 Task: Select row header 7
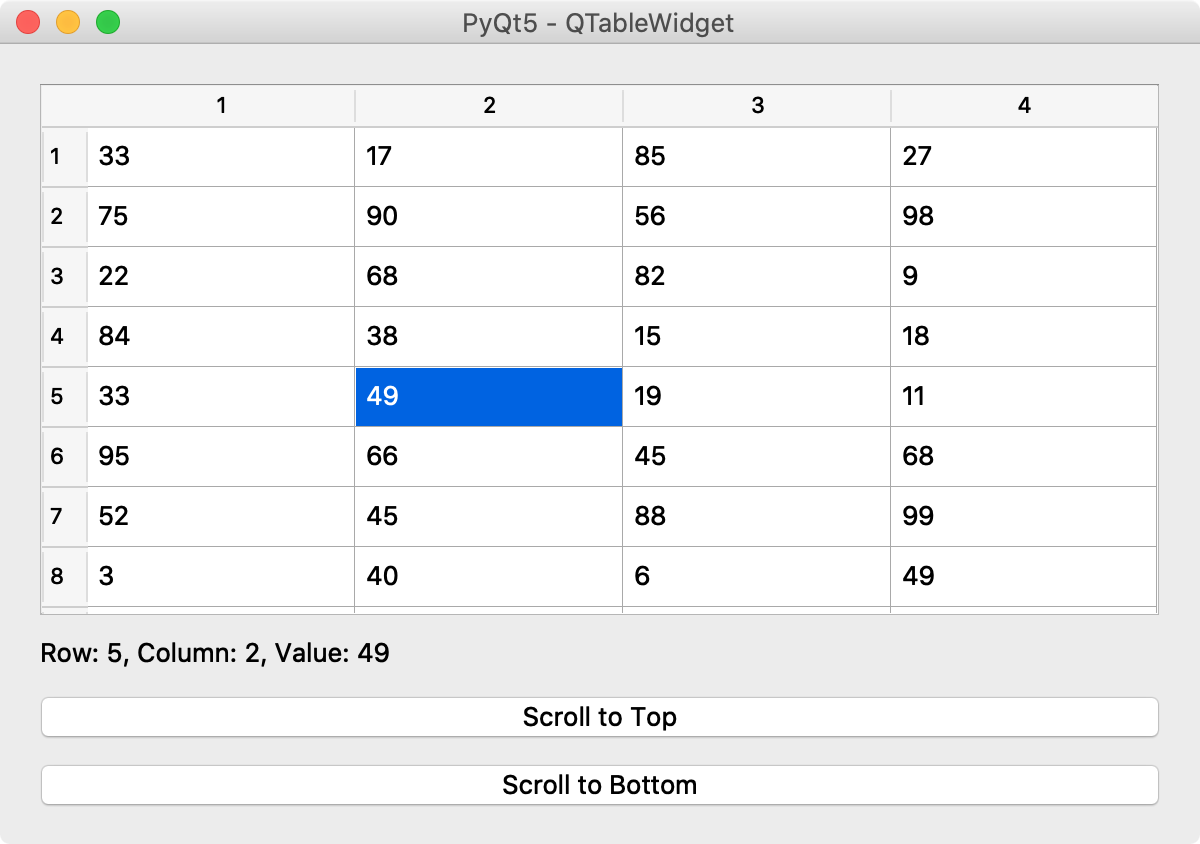(x=64, y=517)
